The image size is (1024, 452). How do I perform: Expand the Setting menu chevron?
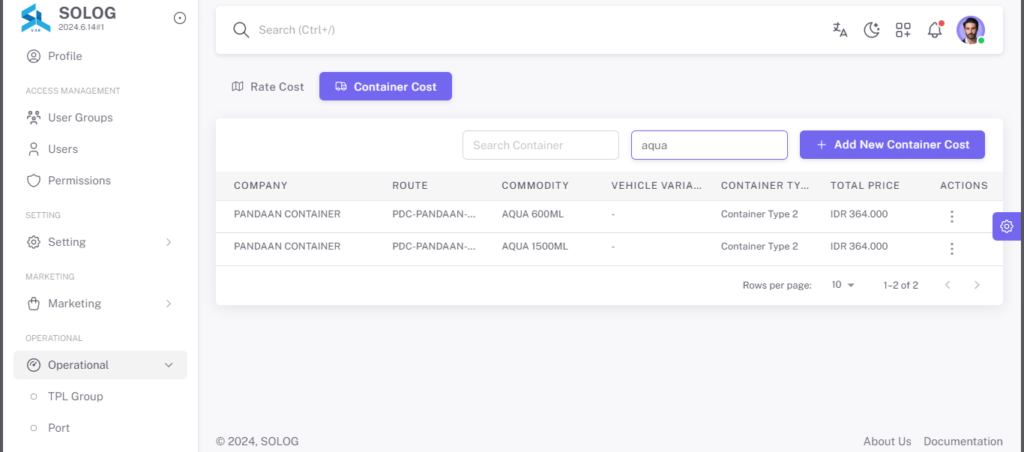click(168, 242)
